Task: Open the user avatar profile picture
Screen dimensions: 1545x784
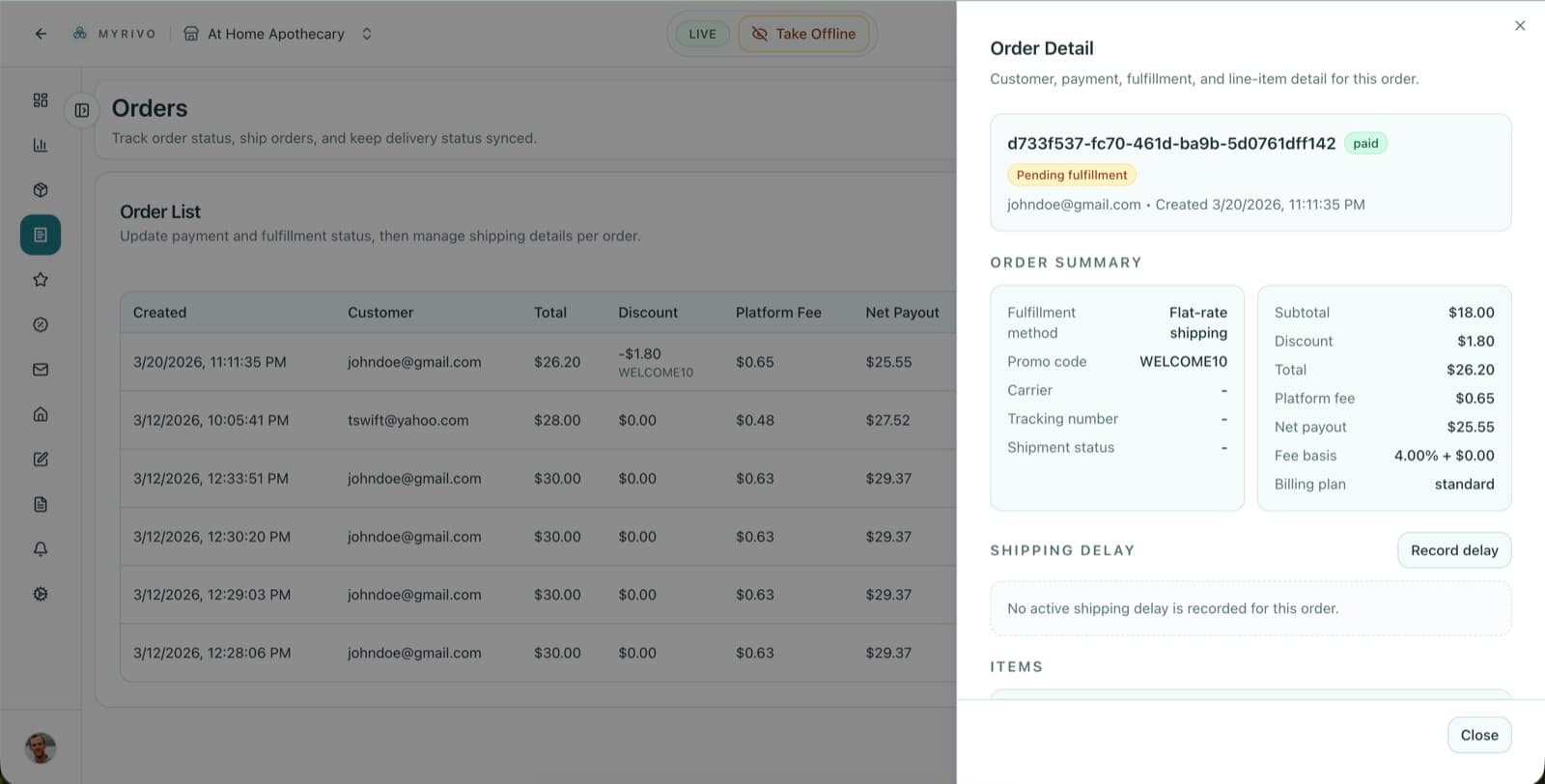Action: point(41,747)
